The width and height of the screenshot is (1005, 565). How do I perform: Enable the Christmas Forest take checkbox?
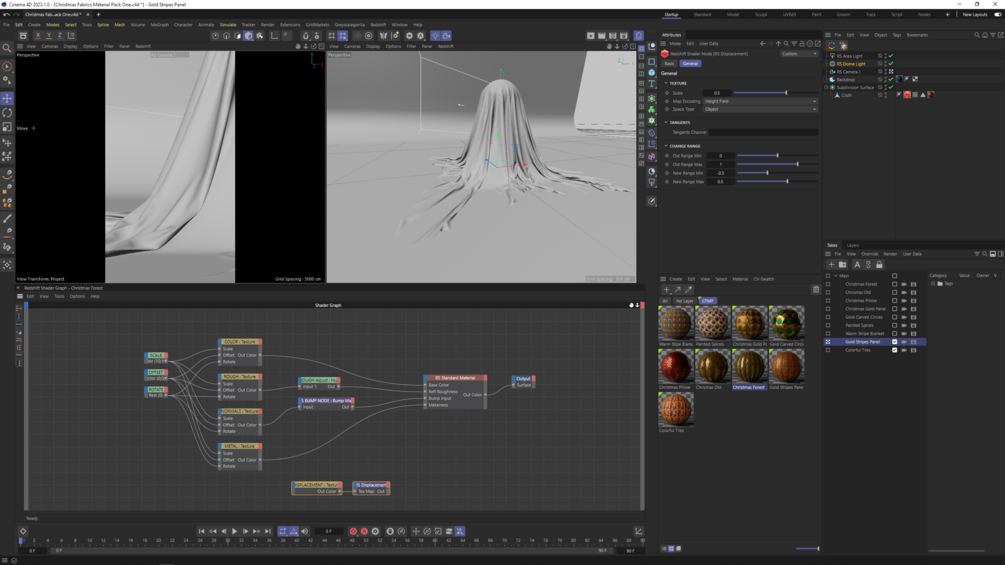[895, 284]
